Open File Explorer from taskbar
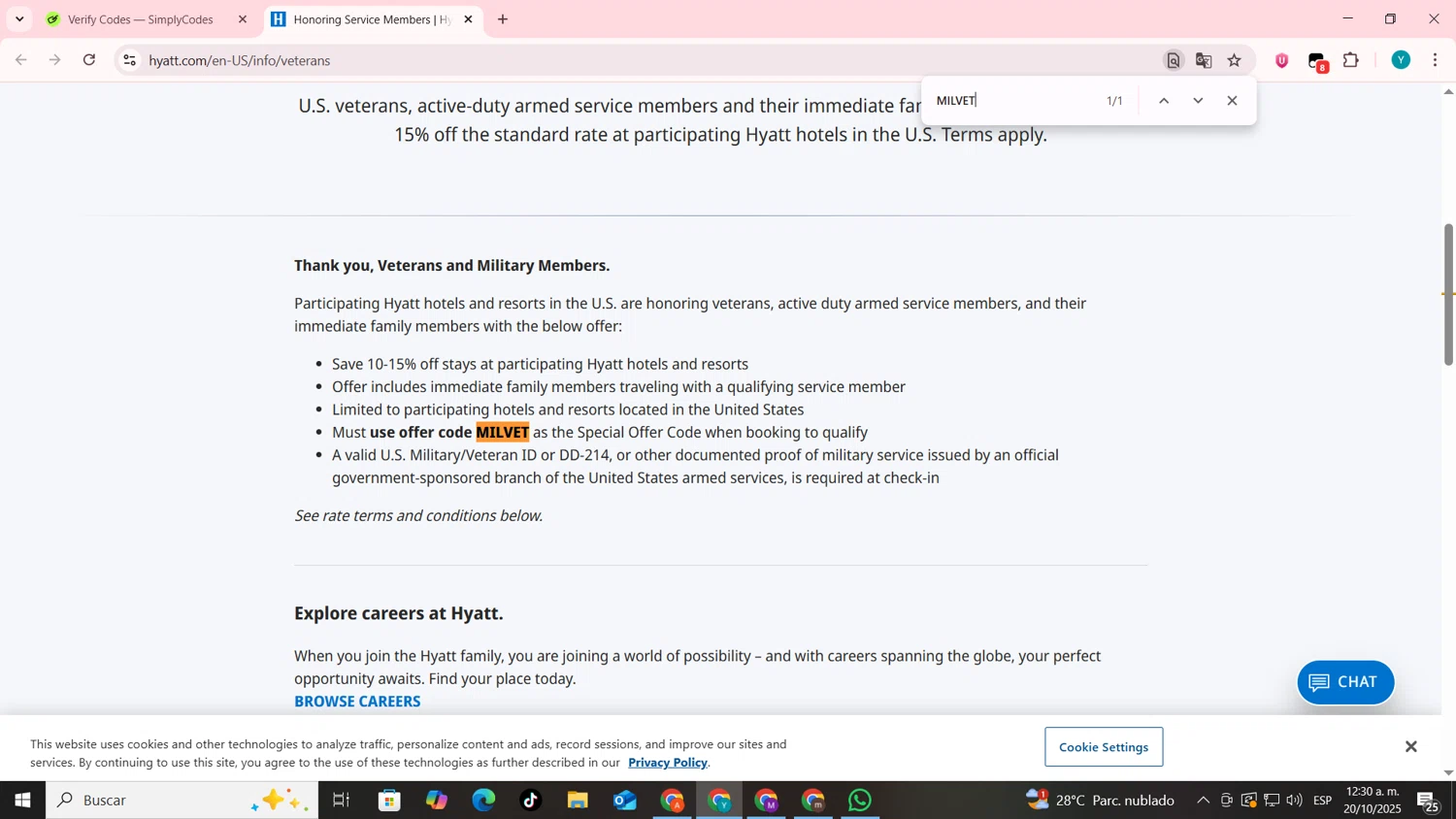The width and height of the screenshot is (1456, 819). [578, 801]
